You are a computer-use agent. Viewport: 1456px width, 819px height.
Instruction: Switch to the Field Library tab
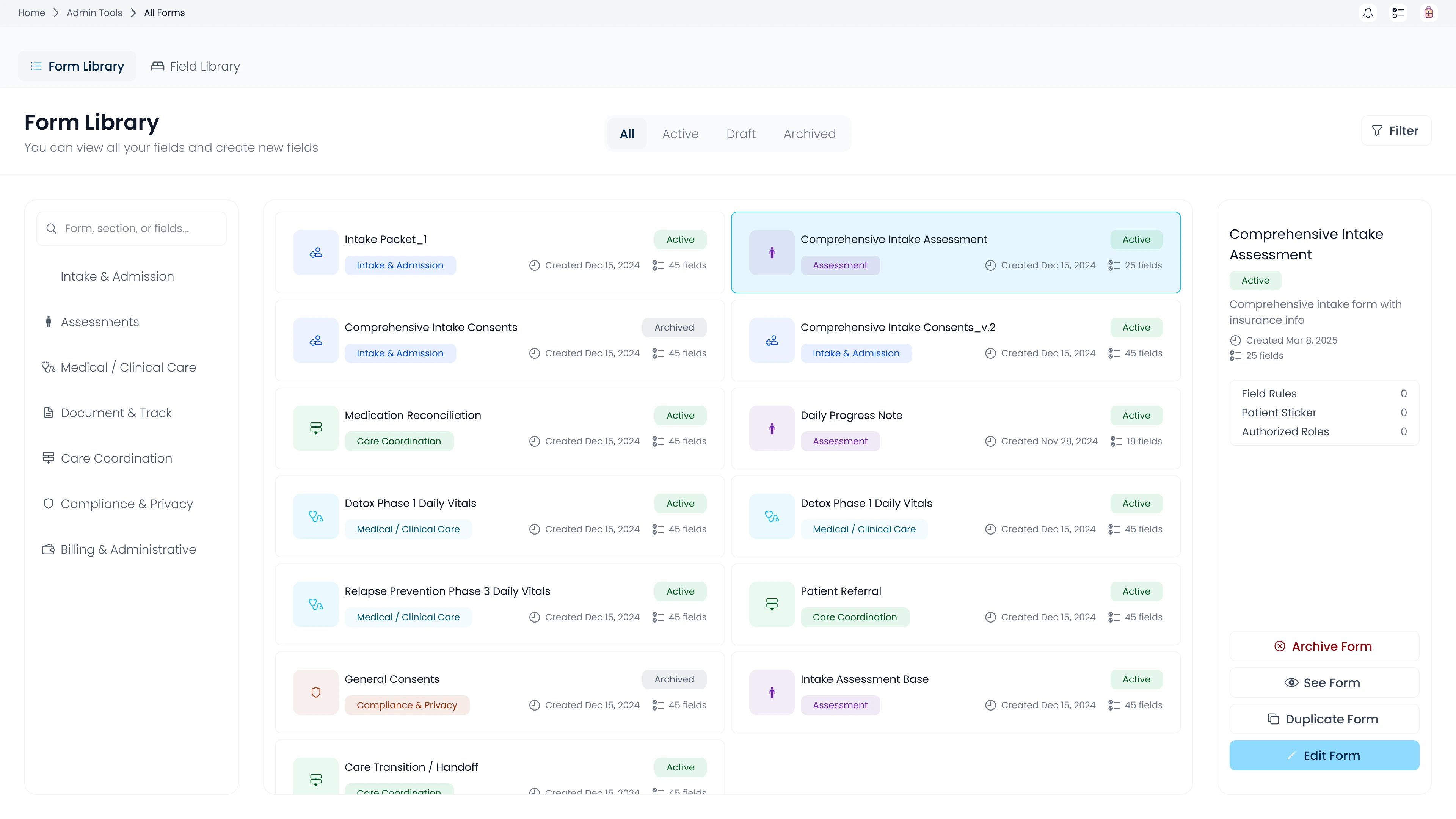[196, 66]
